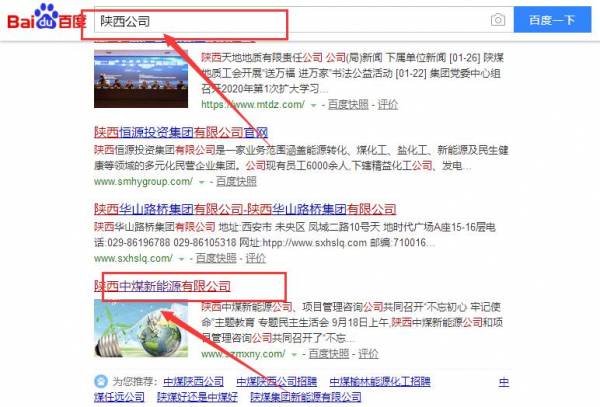Expand dropdown arrow next to www.smhygroup.com

[201, 182]
